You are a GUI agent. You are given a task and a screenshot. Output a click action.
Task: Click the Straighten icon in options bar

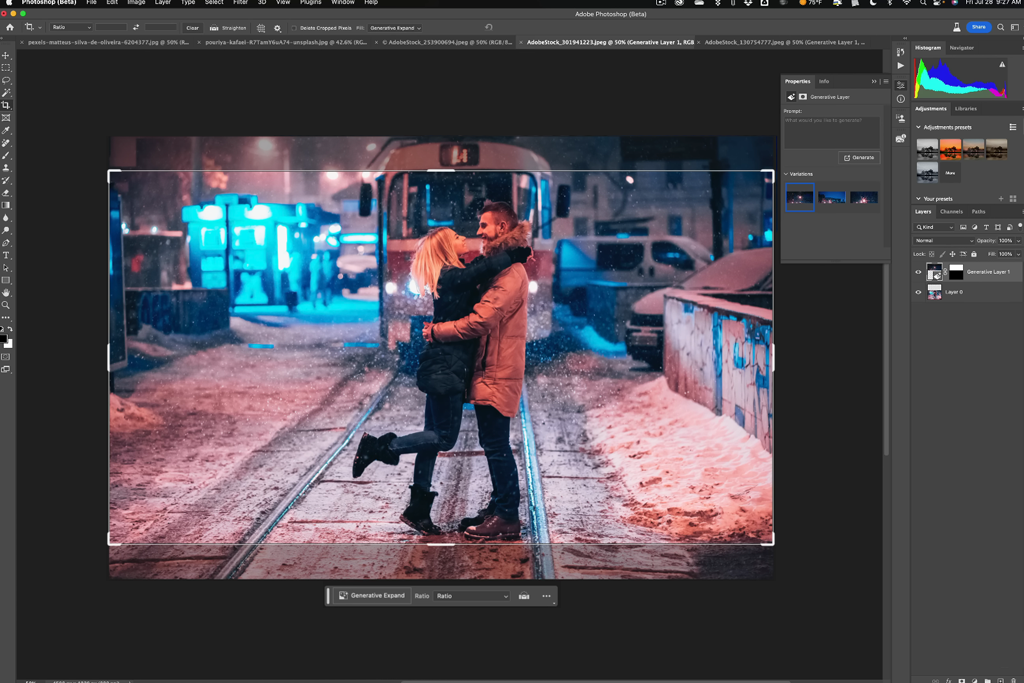(214, 28)
